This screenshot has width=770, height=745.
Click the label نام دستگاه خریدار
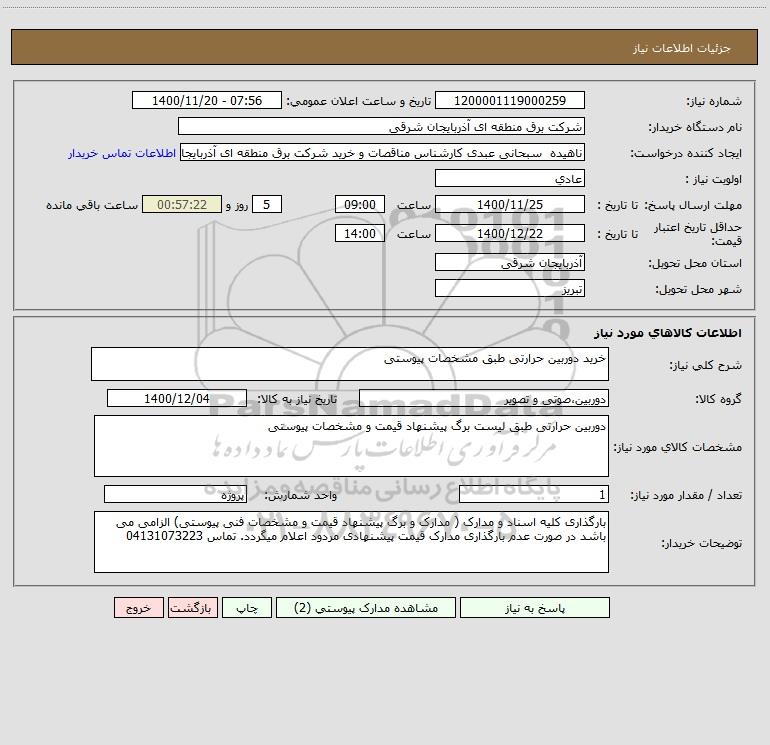click(695, 128)
